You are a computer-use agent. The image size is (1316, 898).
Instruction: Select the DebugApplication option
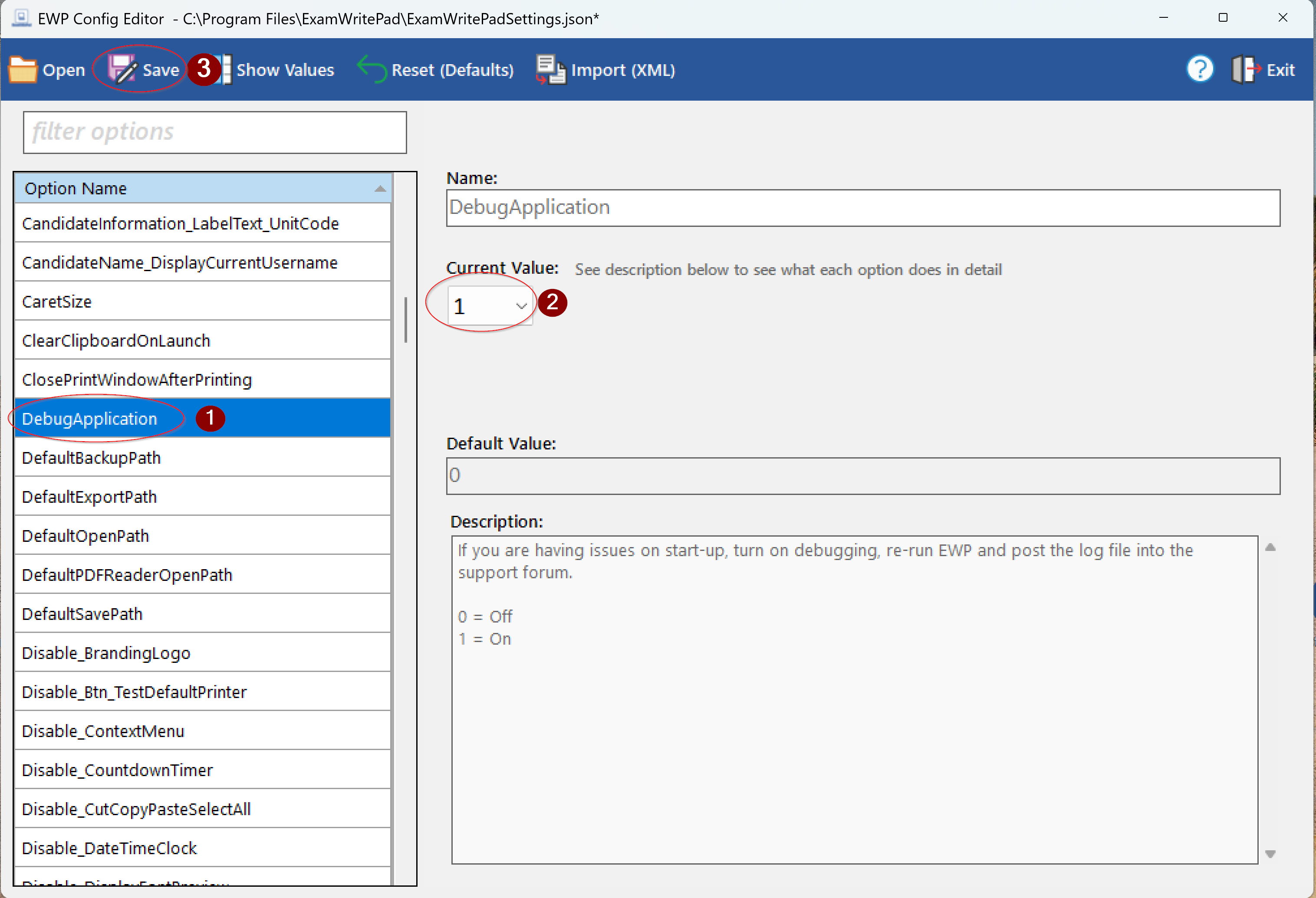[89, 419]
